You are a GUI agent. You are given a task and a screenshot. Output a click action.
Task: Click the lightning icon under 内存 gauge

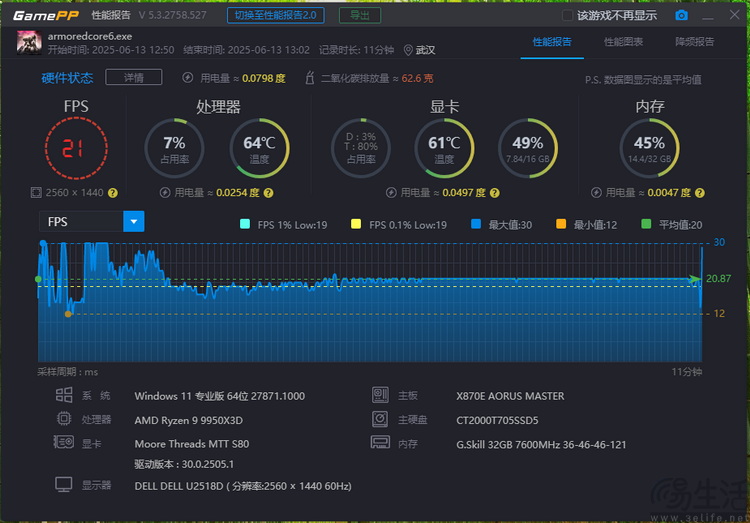[x=596, y=192]
